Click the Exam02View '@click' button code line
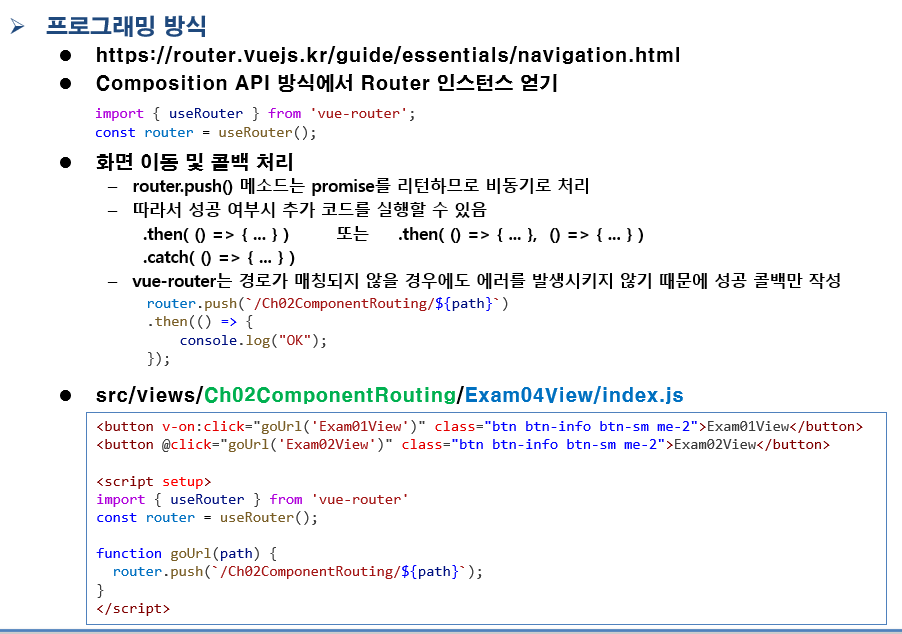Viewport: 902px width, 634px height. coord(463,445)
